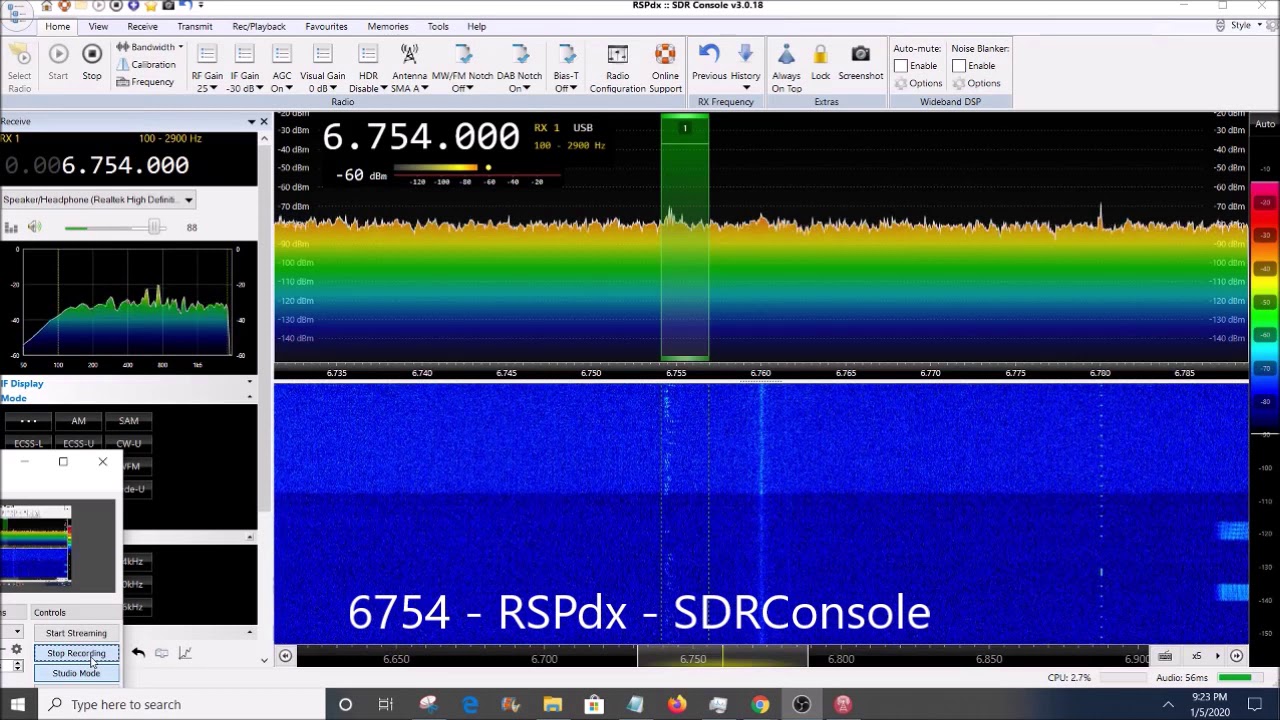Open Firefox from the taskbar
The height and width of the screenshot is (720, 1280).
[x=677, y=704]
